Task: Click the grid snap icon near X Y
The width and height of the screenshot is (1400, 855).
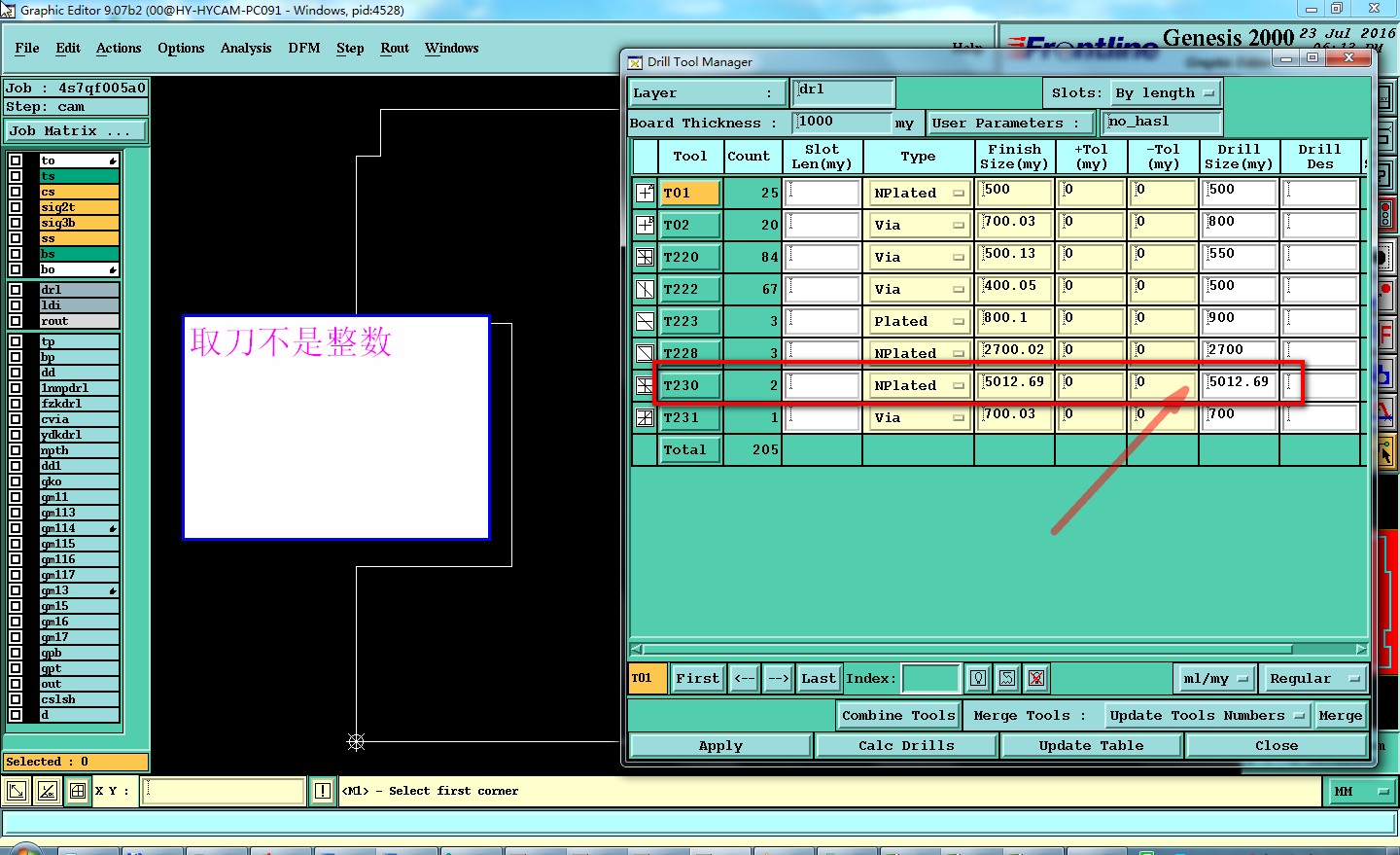Action: click(78, 791)
